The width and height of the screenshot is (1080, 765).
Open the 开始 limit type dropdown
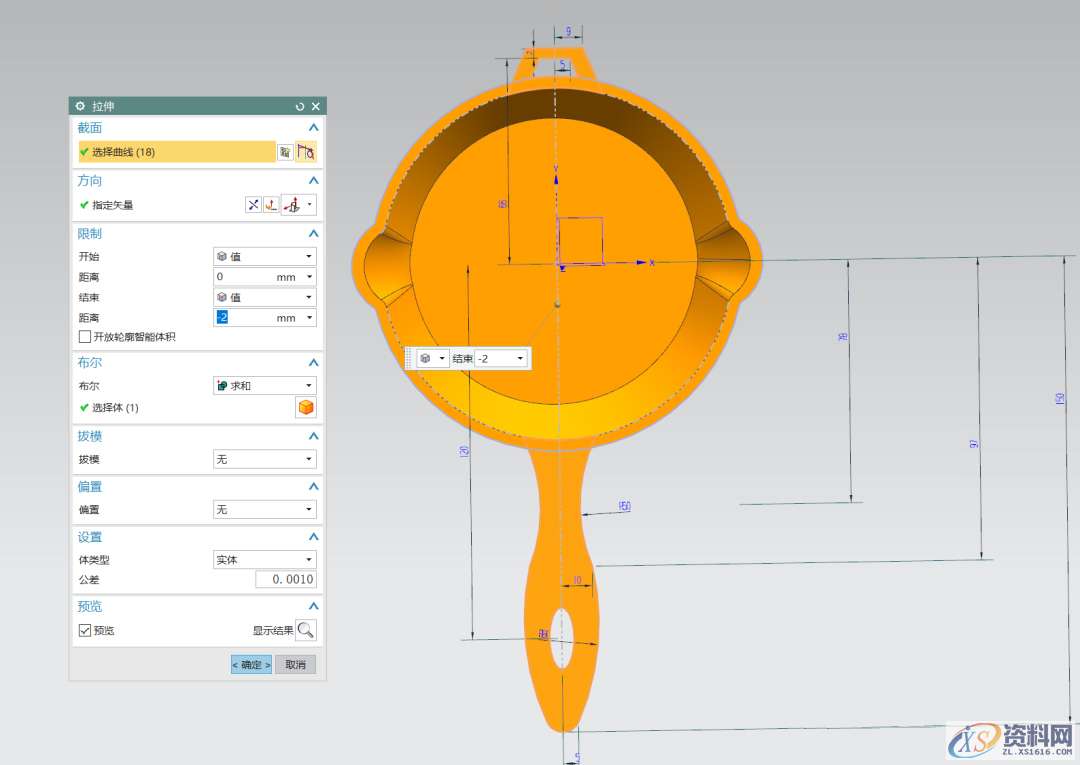pos(265,256)
